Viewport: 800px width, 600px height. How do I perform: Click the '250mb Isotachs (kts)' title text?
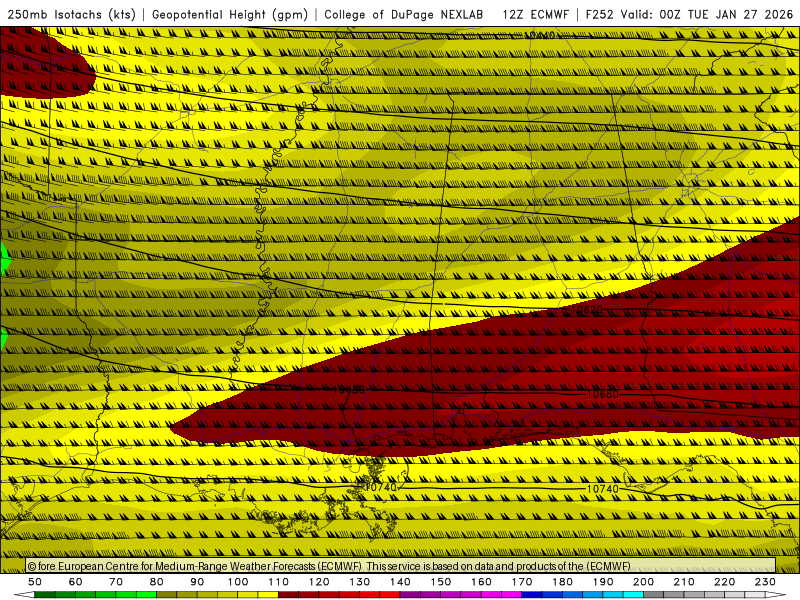(x=71, y=14)
